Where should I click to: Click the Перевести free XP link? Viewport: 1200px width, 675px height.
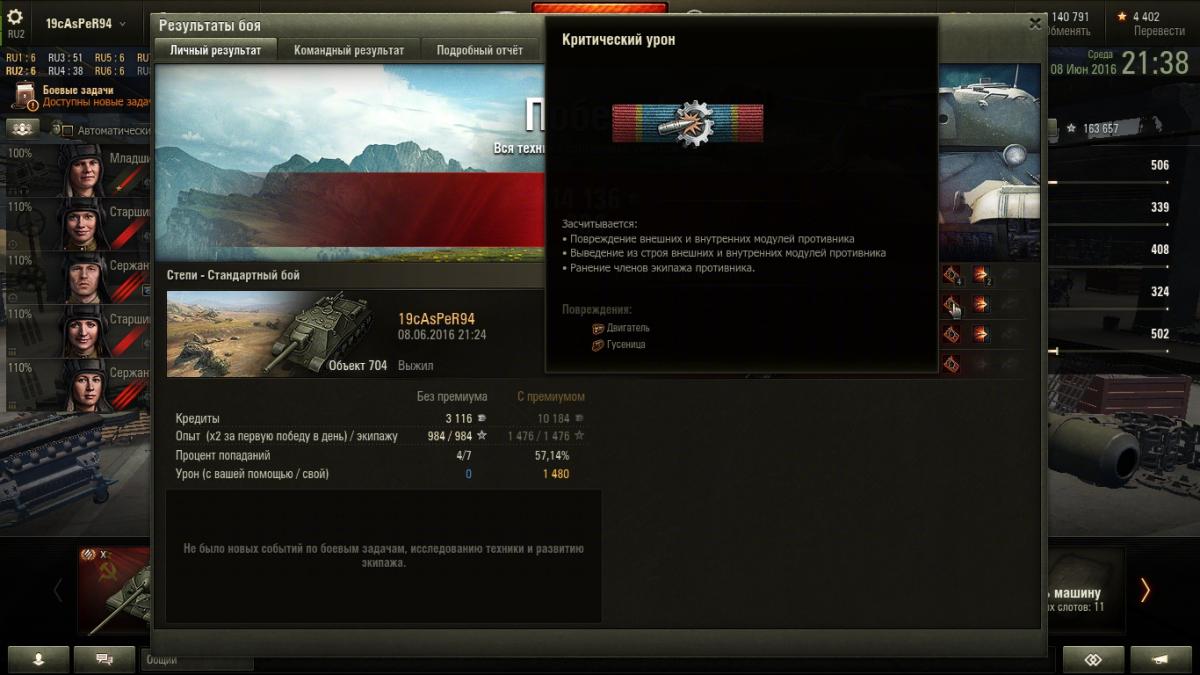tap(1159, 31)
